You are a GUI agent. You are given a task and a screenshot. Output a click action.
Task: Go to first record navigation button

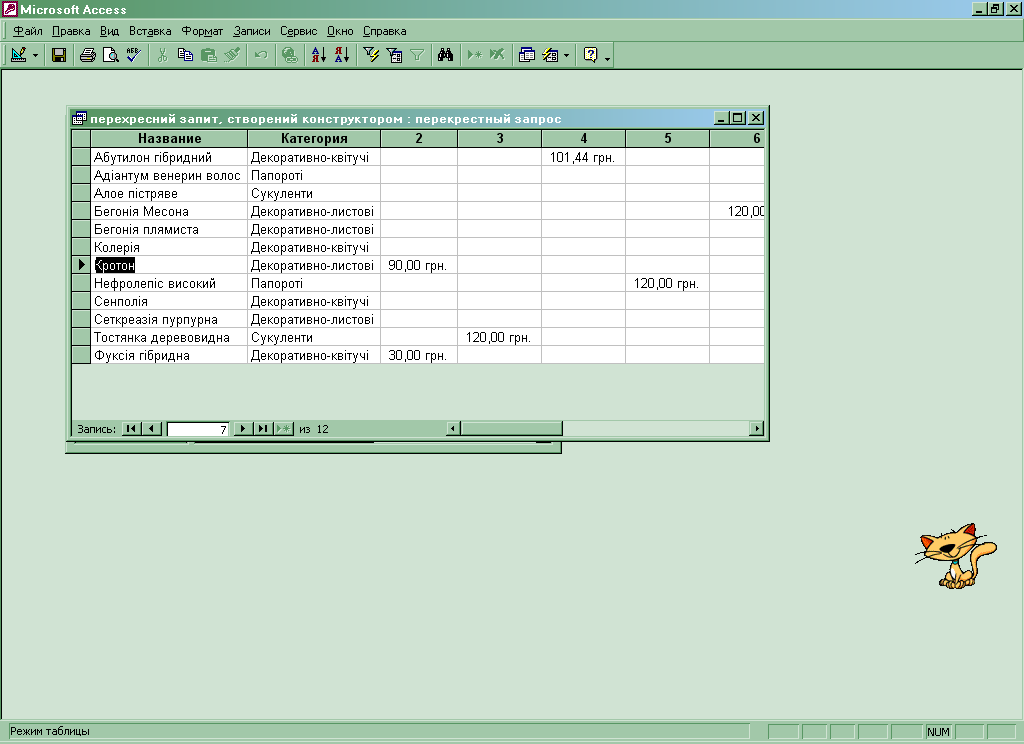coord(131,429)
